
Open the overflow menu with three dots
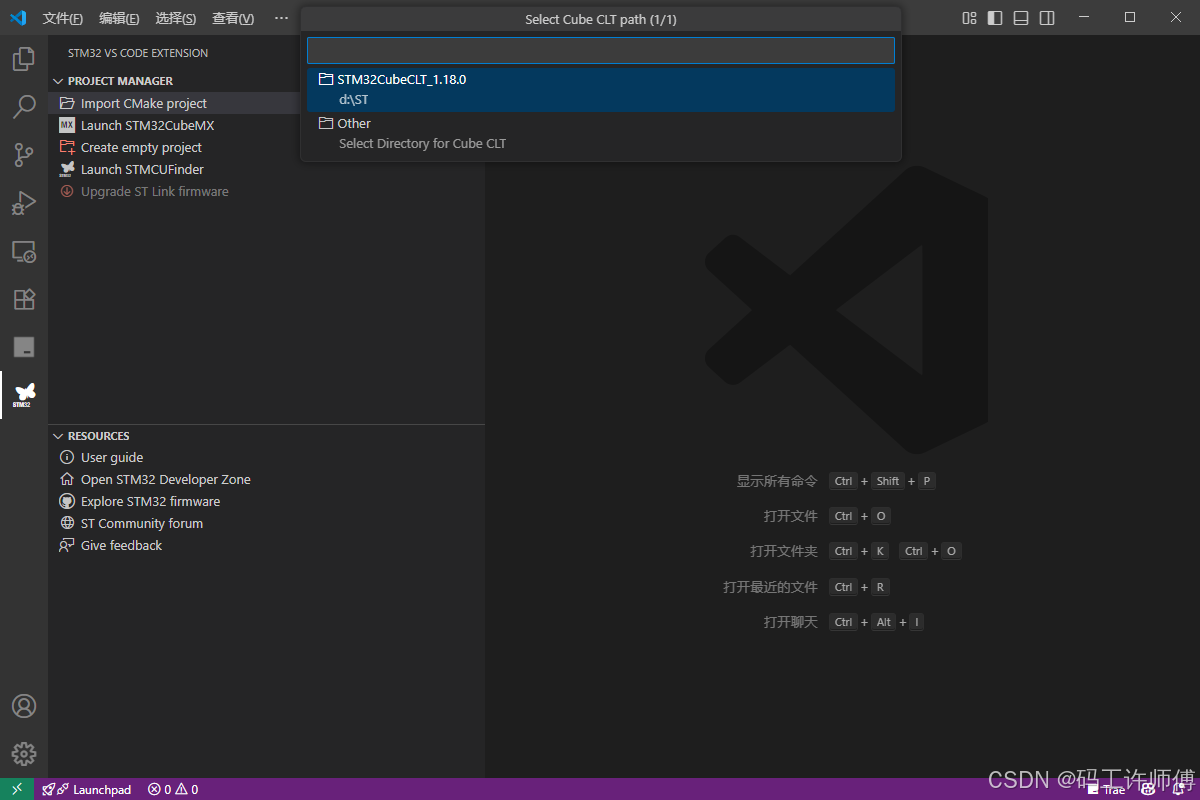point(281,18)
